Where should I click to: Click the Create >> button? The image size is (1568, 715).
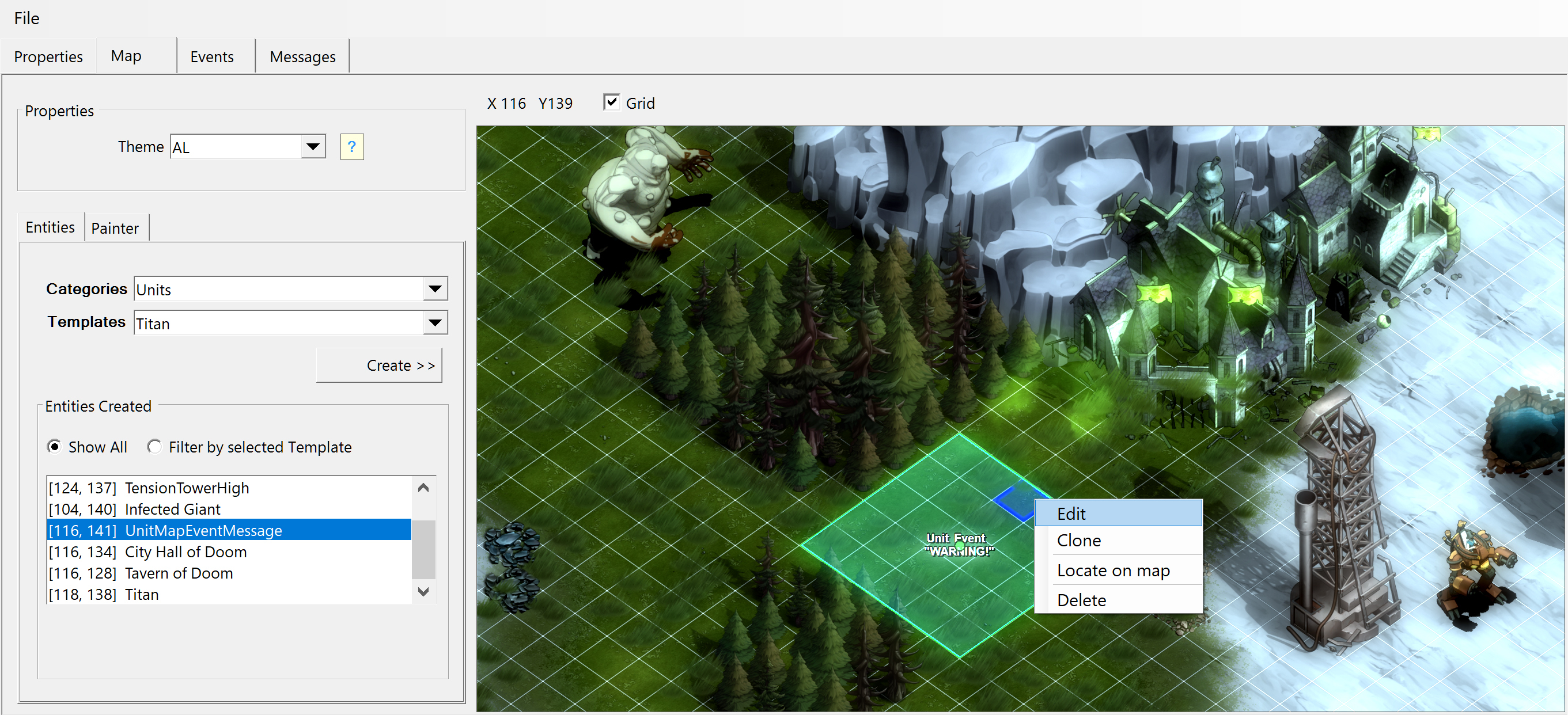point(379,365)
